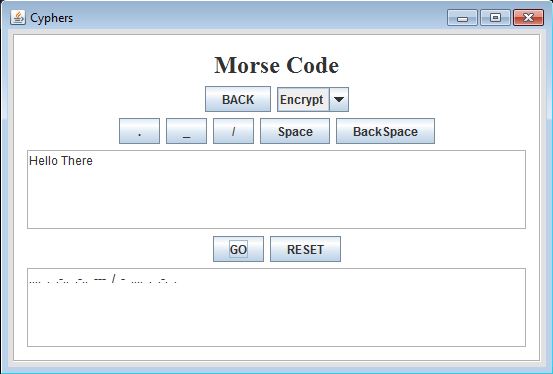553x374 pixels.
Task: Click the 'Morse Code' heading
Action: (x=276, y=65)
